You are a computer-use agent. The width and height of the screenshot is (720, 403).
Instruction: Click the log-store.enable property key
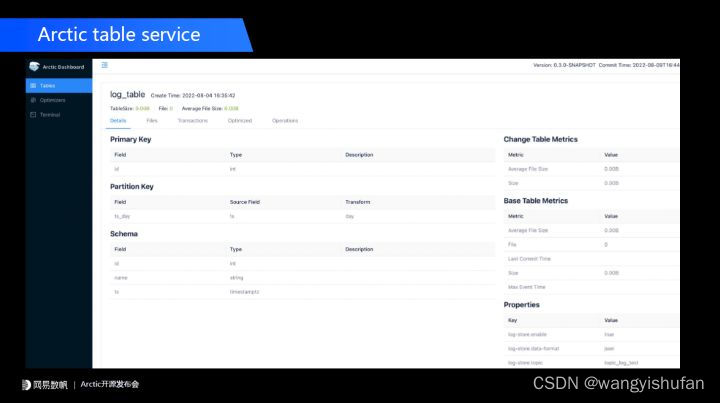click(527, 335)
